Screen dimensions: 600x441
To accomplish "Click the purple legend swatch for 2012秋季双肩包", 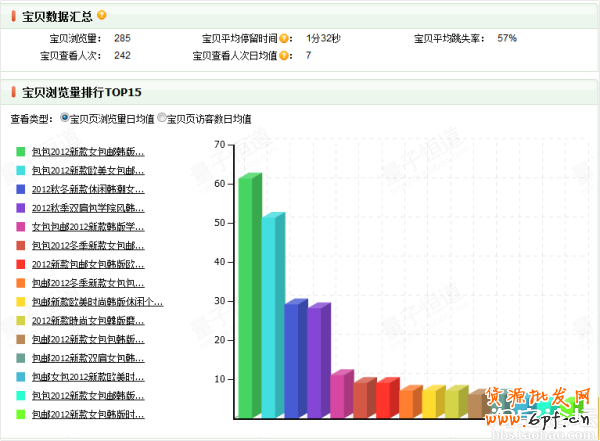I will (x=21, y=208).
